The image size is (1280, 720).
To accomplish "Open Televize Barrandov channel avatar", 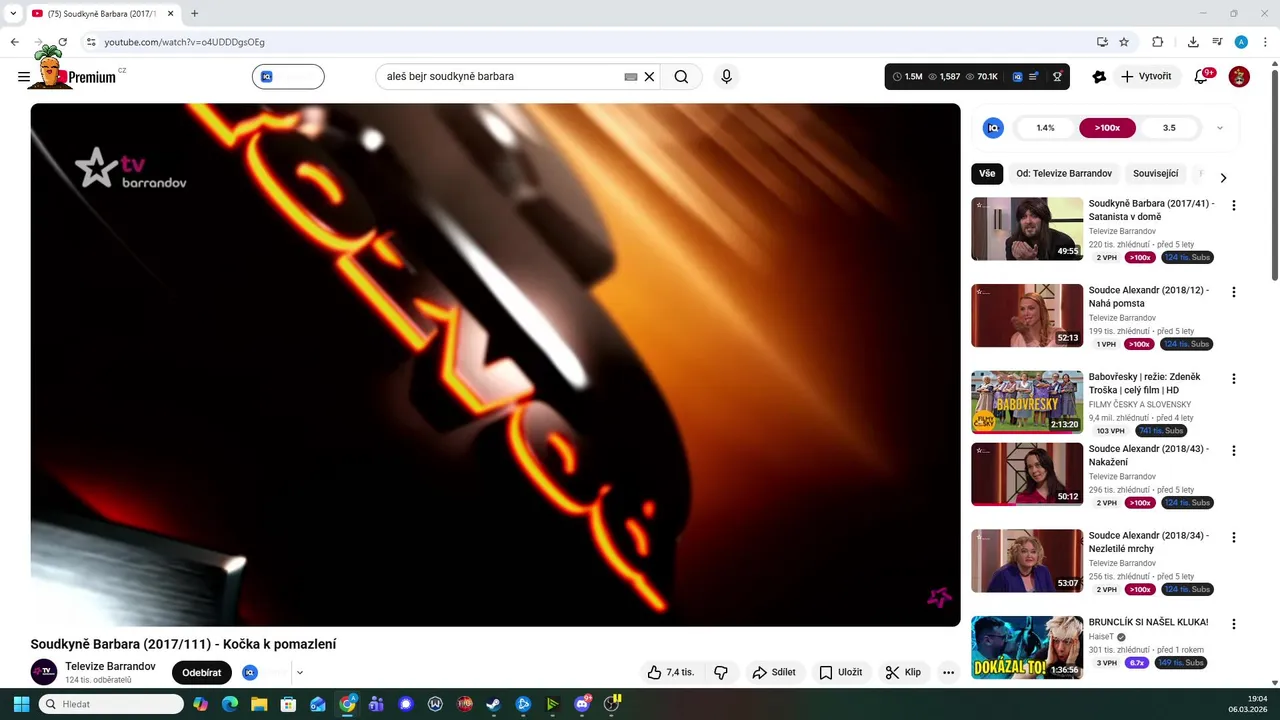I will point(44,673).
